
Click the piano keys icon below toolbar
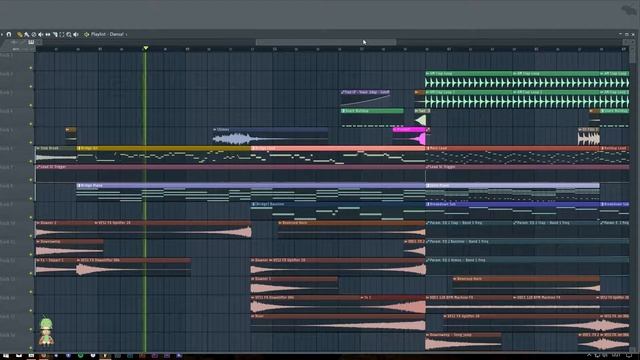31,42
